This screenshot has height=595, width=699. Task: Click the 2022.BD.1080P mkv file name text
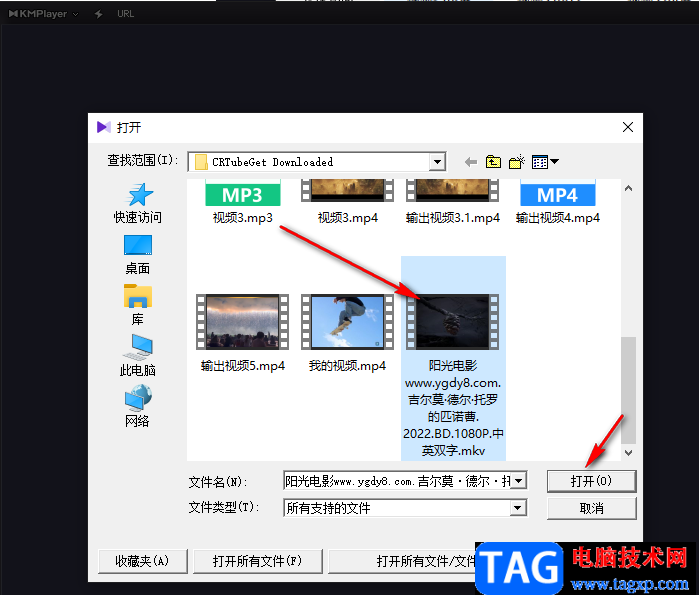point(453,408)
